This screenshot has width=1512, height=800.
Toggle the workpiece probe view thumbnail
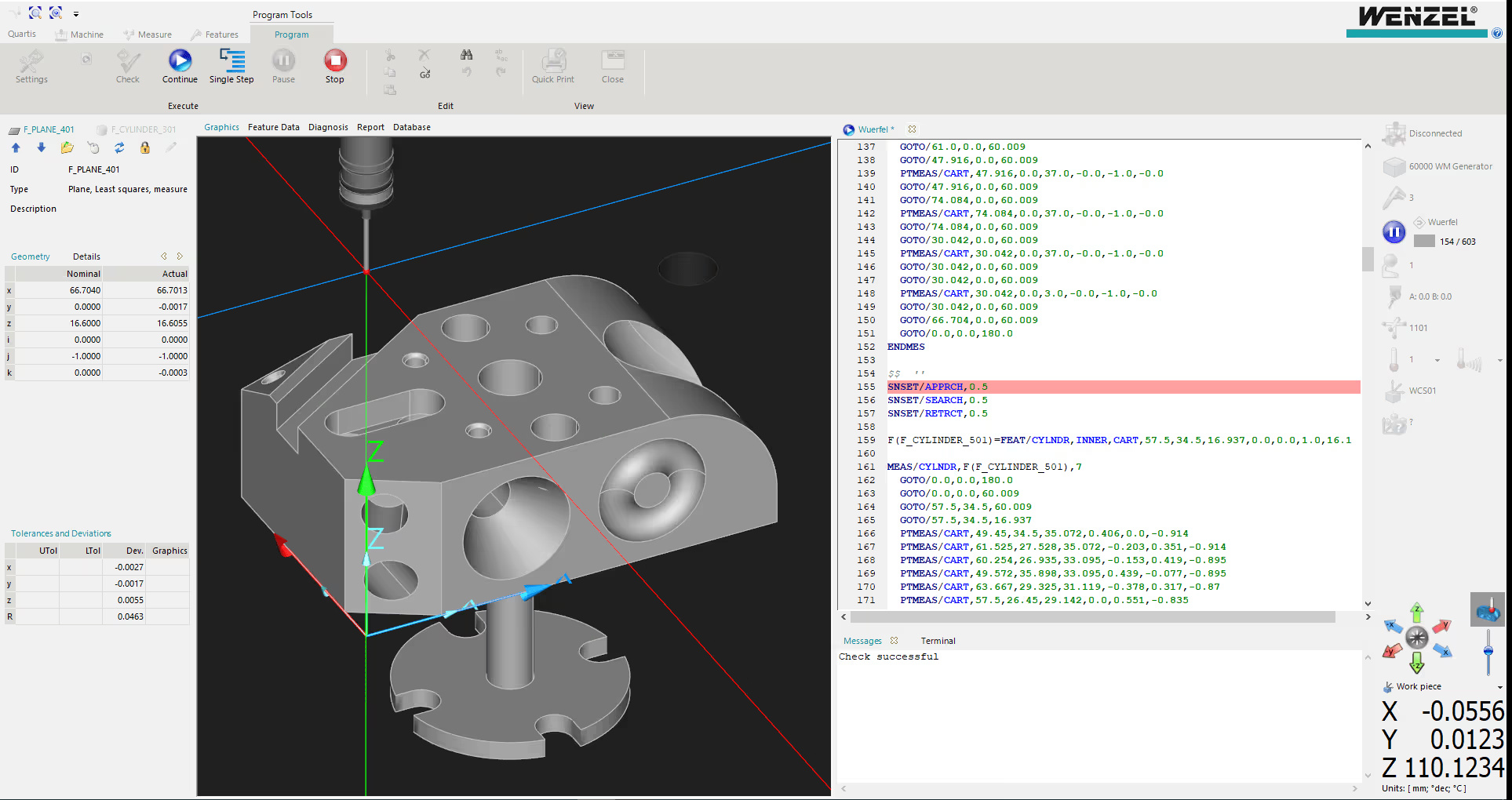[x=1487, y=609]
